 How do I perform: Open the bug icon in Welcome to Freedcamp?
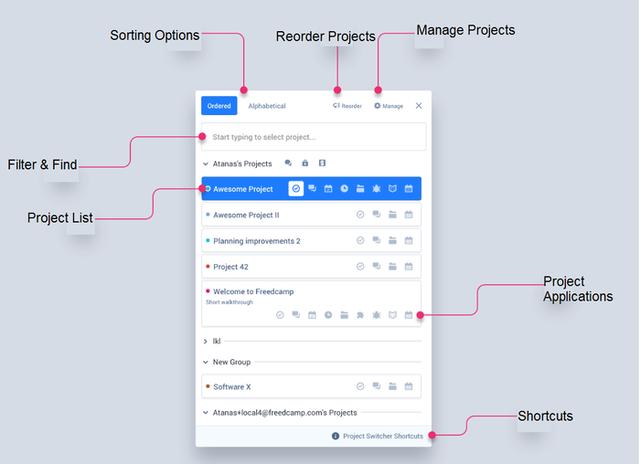click(376, 315)
